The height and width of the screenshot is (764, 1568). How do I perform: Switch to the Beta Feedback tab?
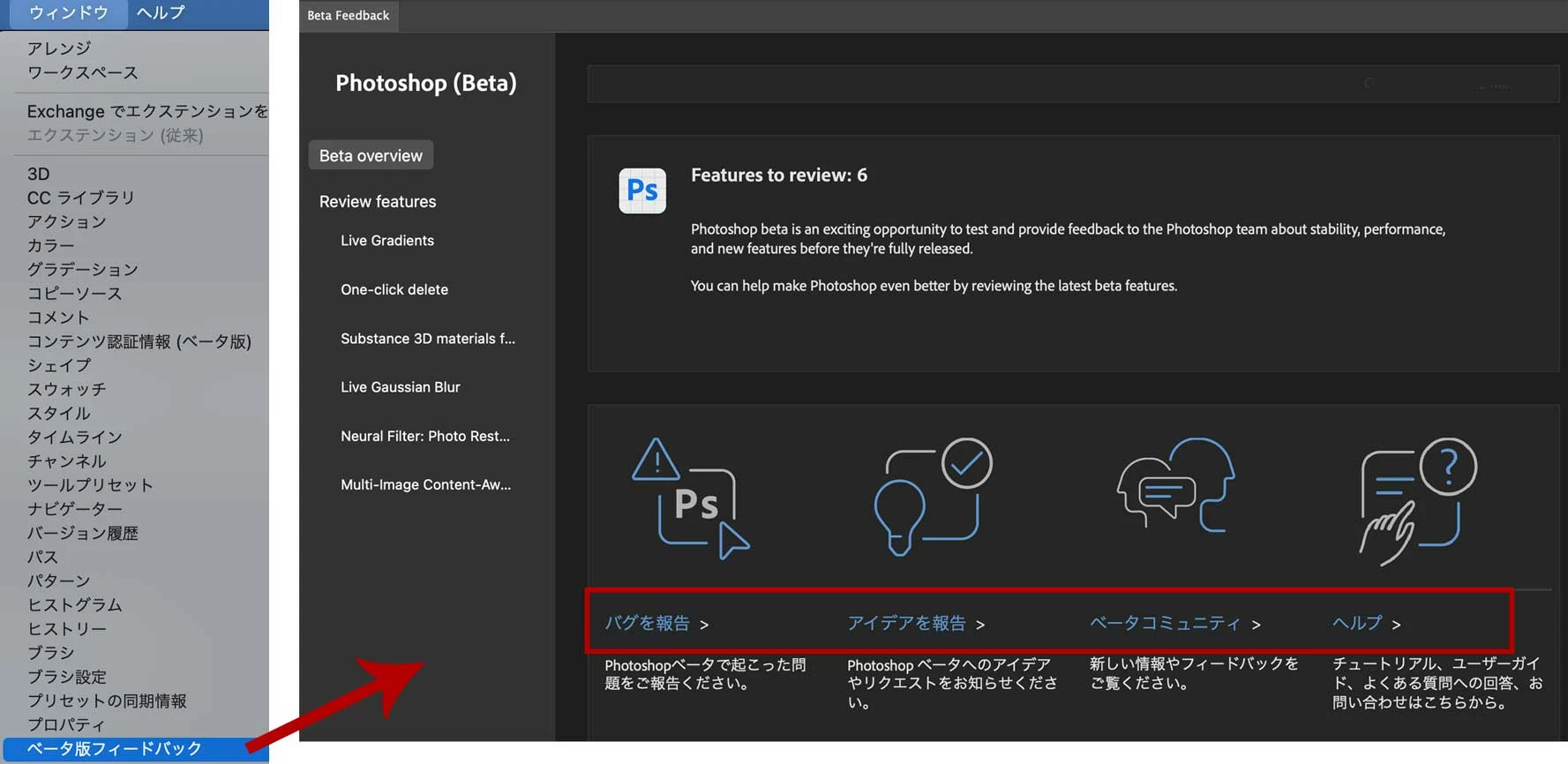(x=349, y=16)
